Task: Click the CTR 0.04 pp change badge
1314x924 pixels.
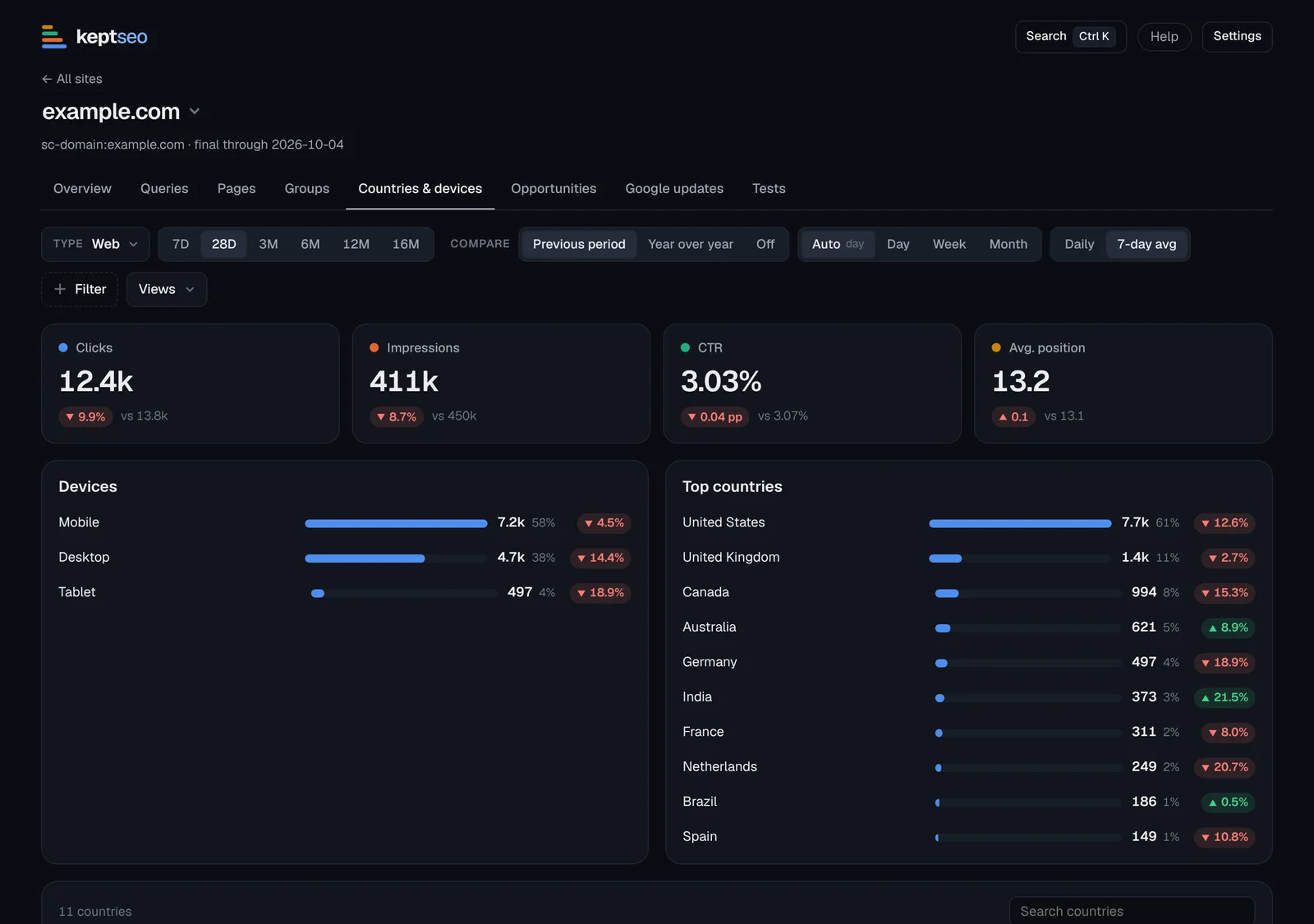Action: pos(714,416)
